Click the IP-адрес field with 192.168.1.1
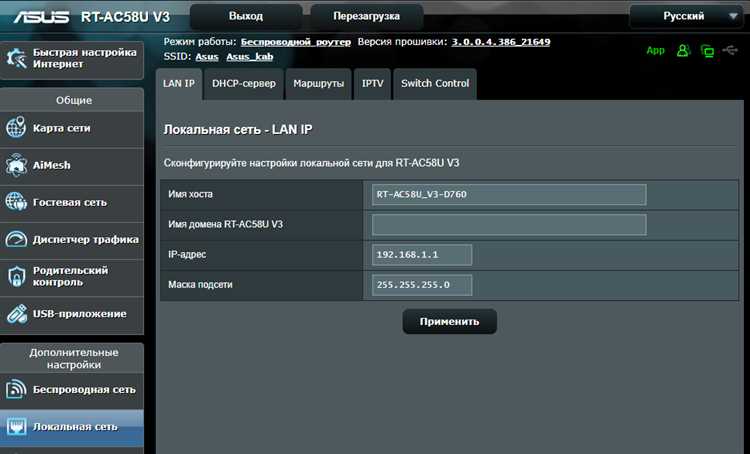This screenshot has height=454, width=750. pyautogui.click(x=422, y=255)
